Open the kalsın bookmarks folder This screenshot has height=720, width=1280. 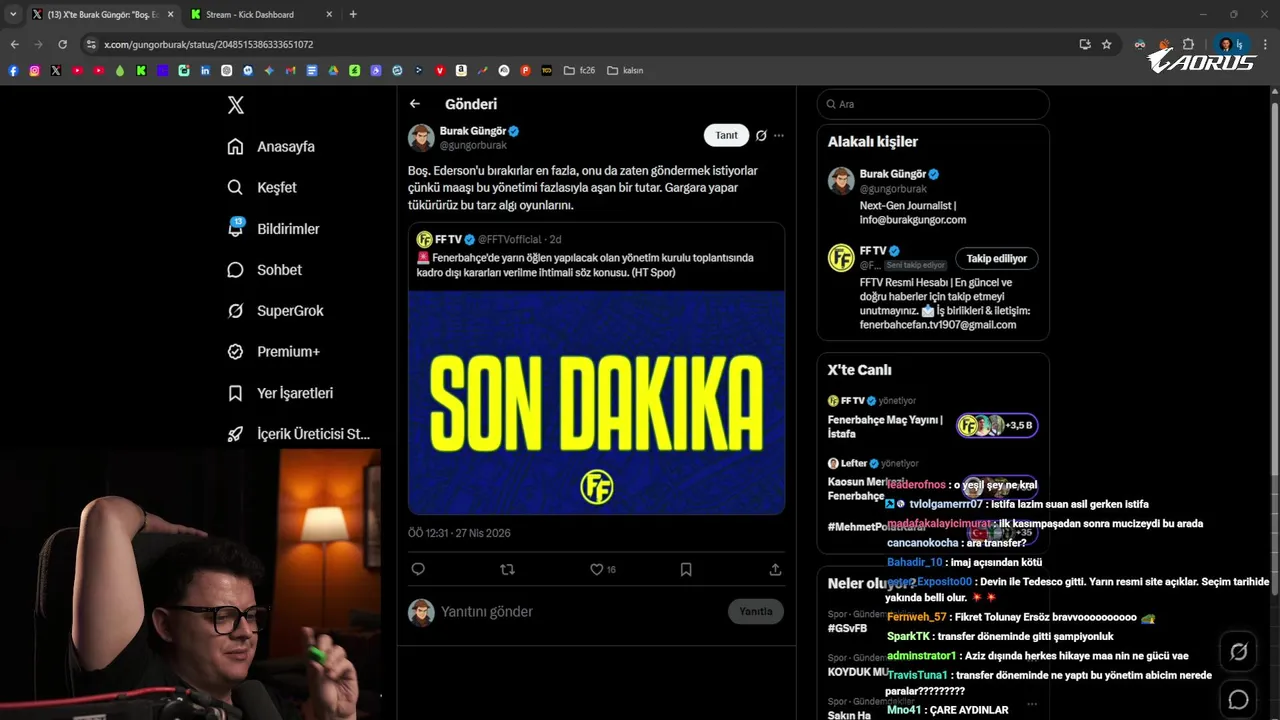click(625, 70)
